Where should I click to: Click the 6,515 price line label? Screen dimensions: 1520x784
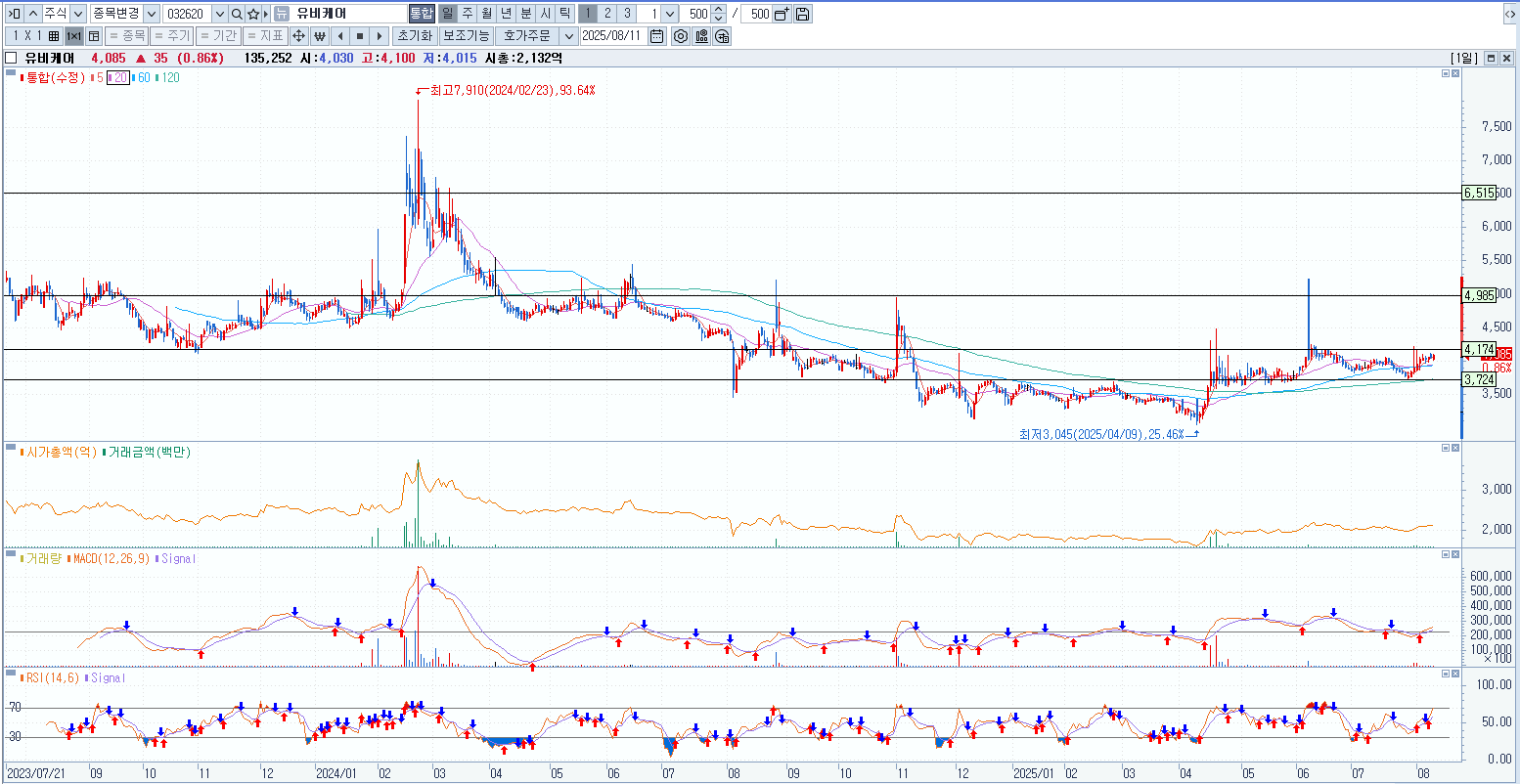click(x=1480, y=193)
